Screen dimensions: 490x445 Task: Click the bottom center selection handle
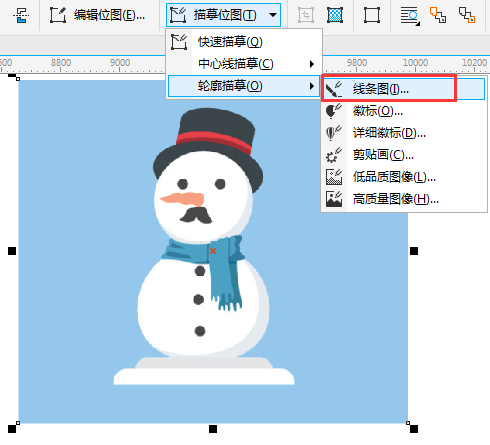coord(213,429)
